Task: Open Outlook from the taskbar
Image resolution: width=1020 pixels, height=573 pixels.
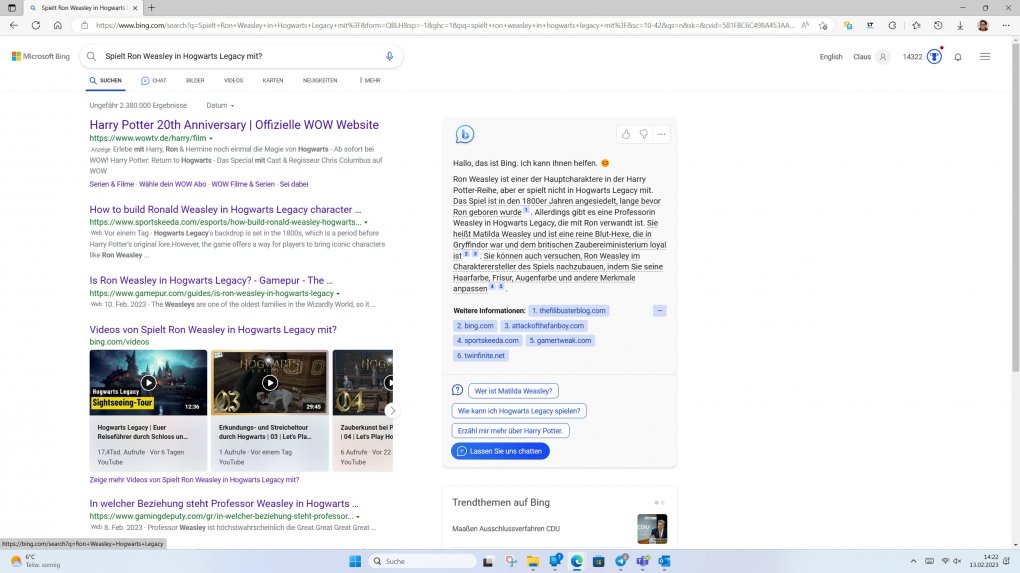Action: [664, 561]
